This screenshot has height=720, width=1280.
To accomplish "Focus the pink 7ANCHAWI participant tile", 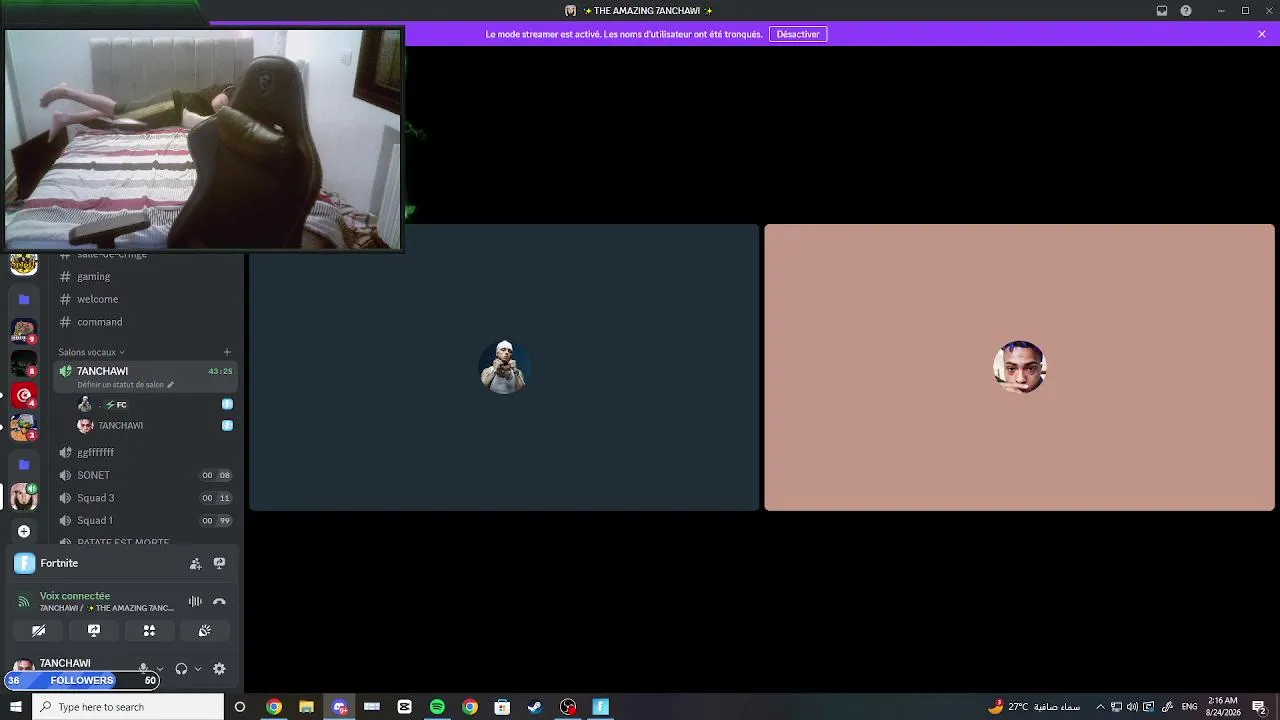I will (x=1019, y=367).
